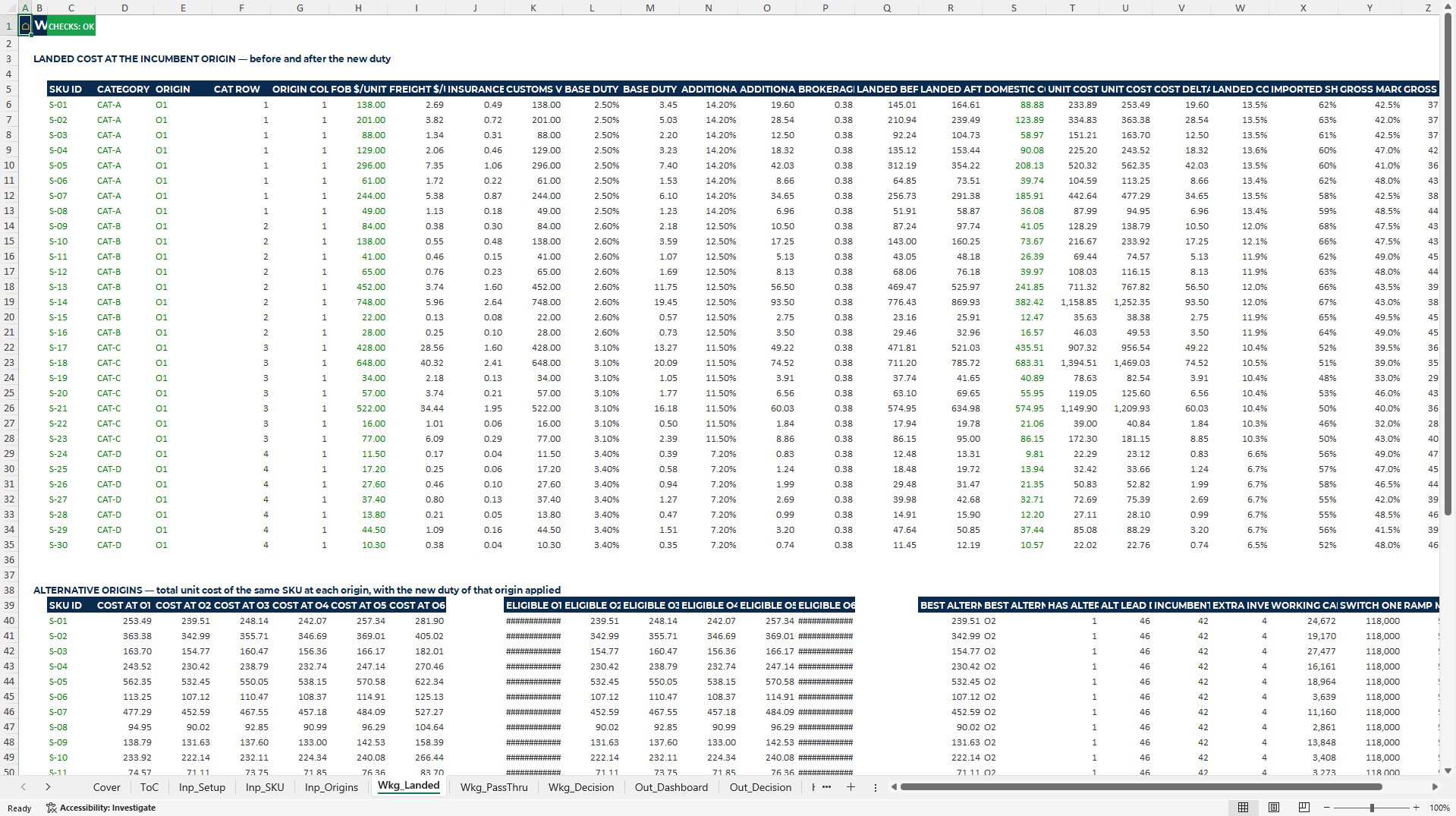This screenshot has height=816, width=1456.
Task: Select CAT-C cell in S-17 row
Action: pos(124,348)
